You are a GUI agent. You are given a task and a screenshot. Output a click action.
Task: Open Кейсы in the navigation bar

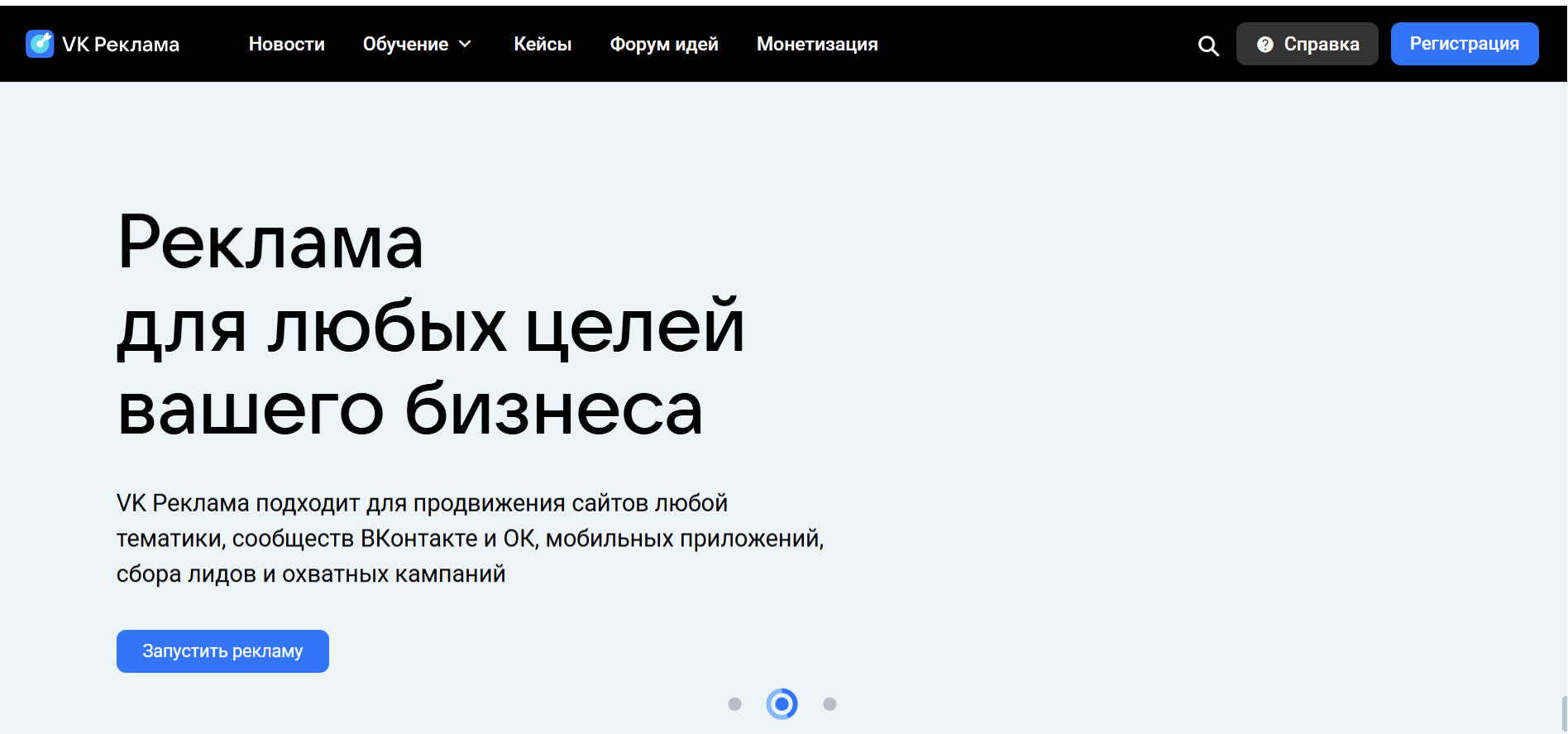[x=543, y=44]
